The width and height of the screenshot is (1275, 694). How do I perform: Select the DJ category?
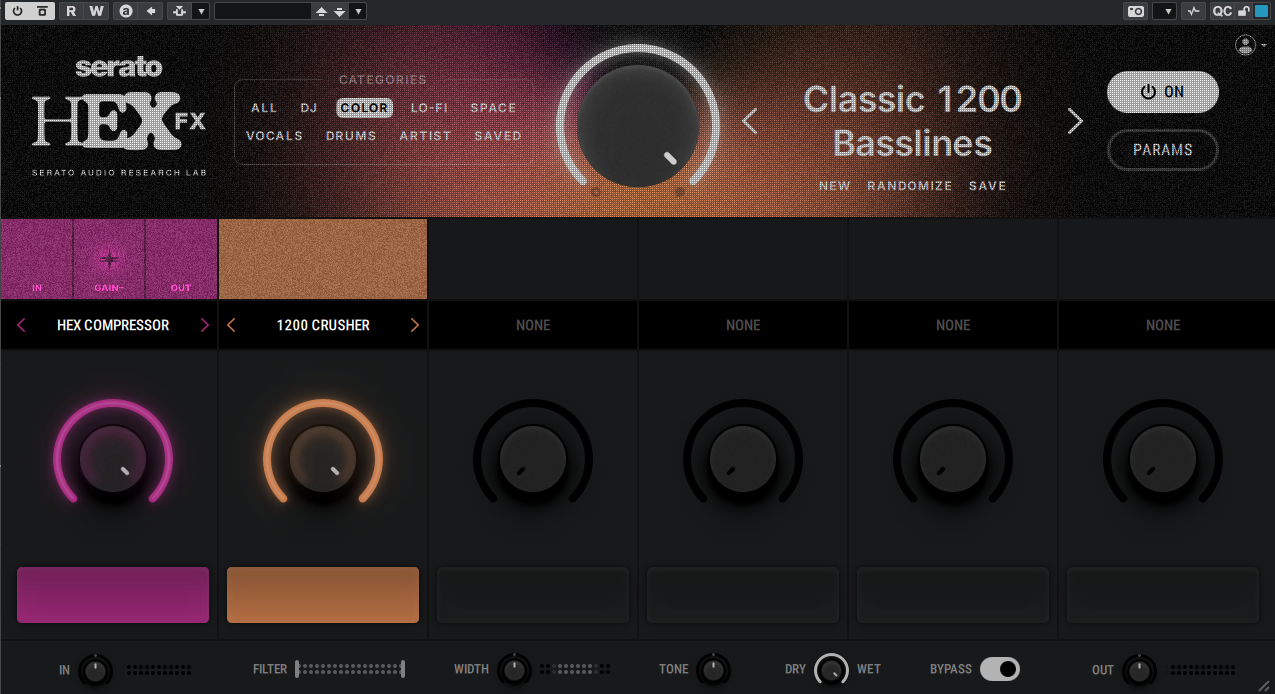coord(309,108)
